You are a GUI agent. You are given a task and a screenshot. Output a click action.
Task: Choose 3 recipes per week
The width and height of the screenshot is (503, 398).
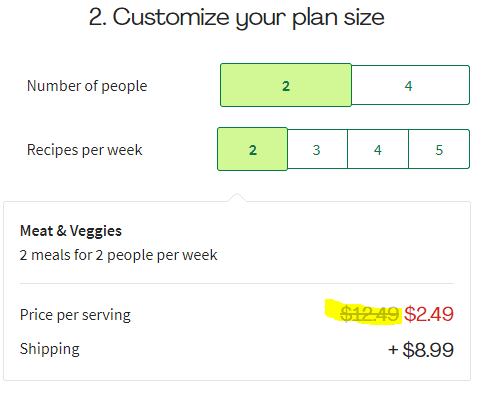coord(317,149)
